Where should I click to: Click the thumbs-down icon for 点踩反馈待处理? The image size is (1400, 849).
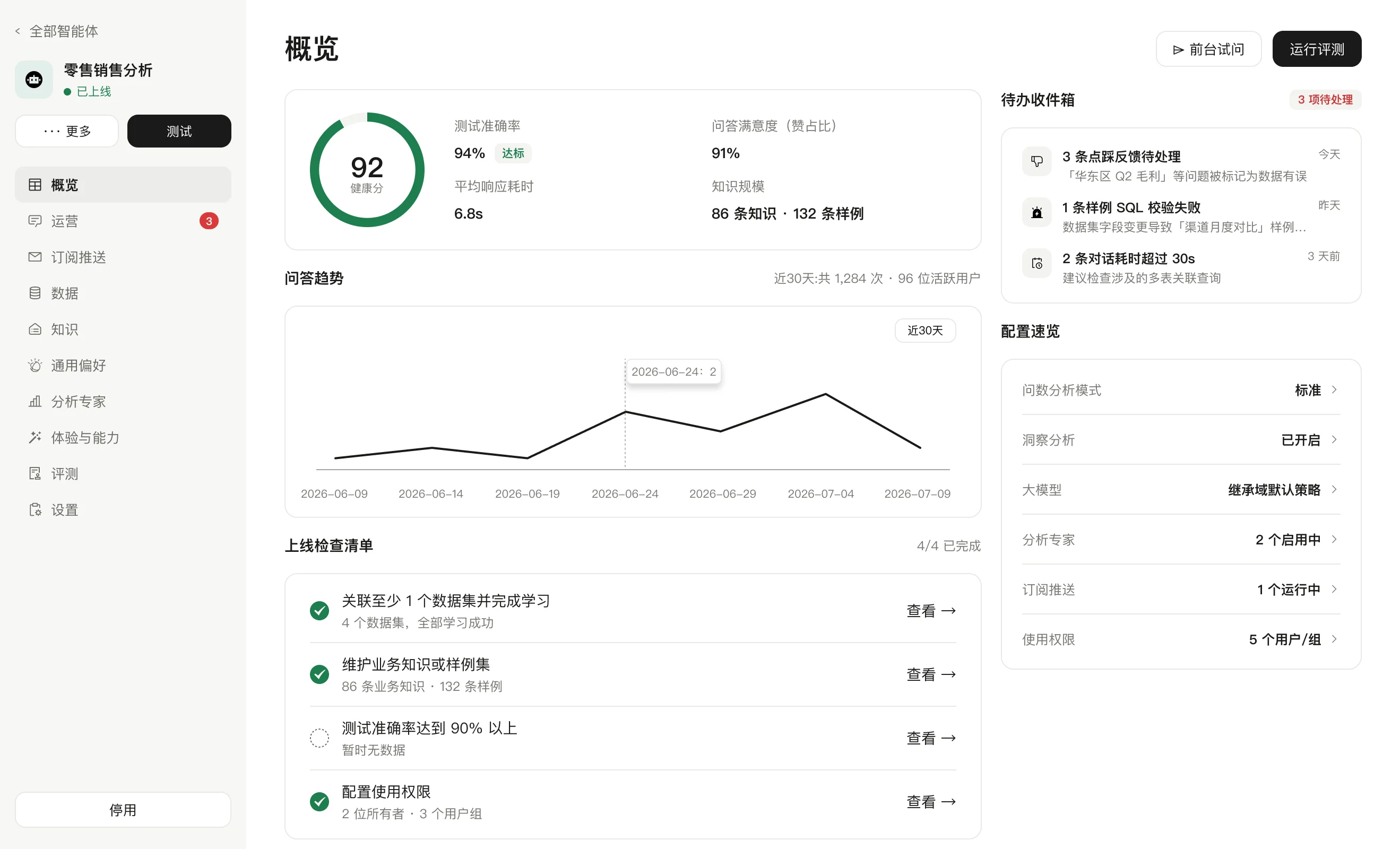pyautogui.click(x=1037, y=161)
